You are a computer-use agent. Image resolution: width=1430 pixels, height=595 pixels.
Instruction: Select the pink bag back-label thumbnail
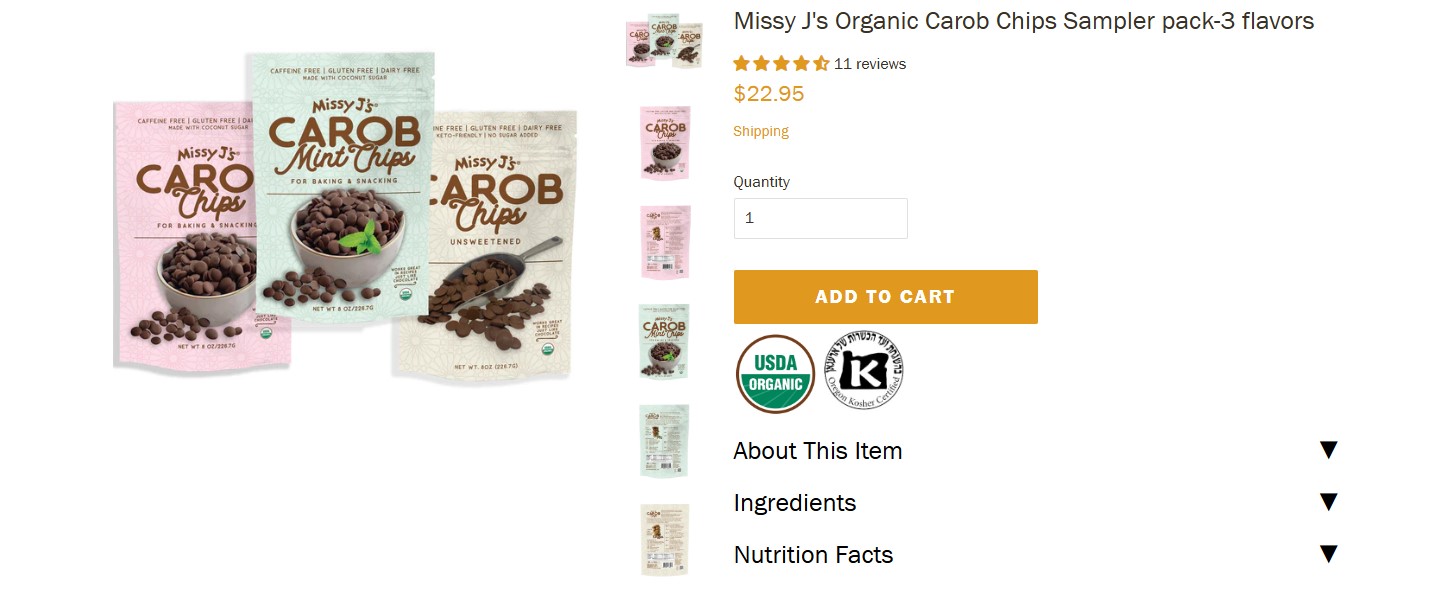(x=665, y=242)
